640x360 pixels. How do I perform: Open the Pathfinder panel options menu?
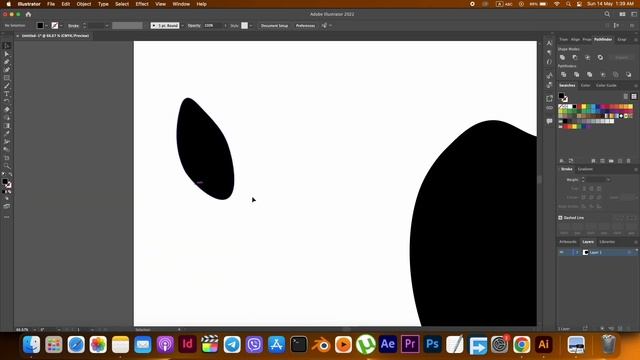tap(635, 40)
